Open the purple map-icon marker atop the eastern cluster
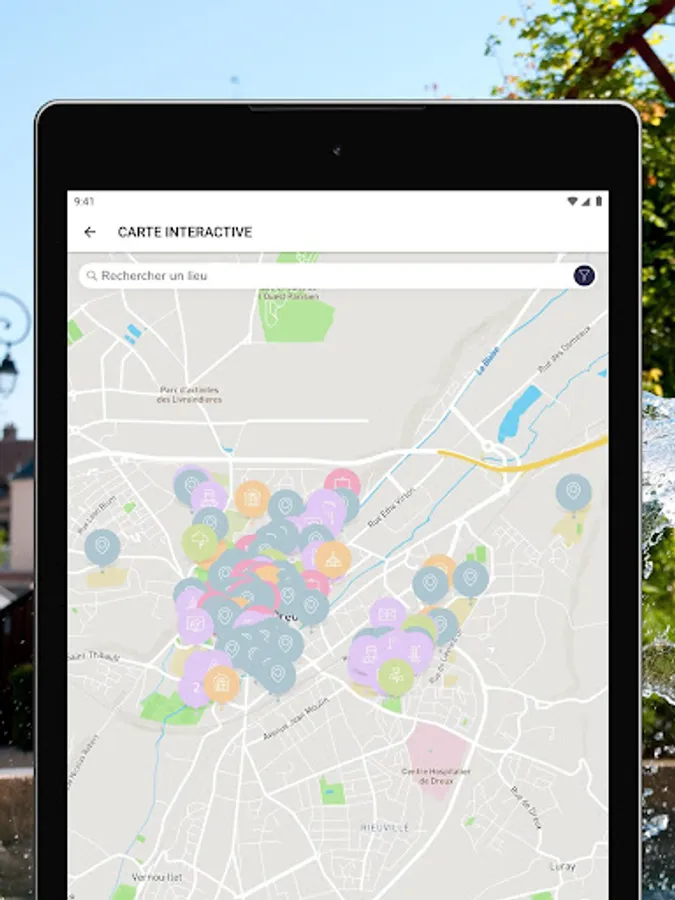 [x=387, y=614]
